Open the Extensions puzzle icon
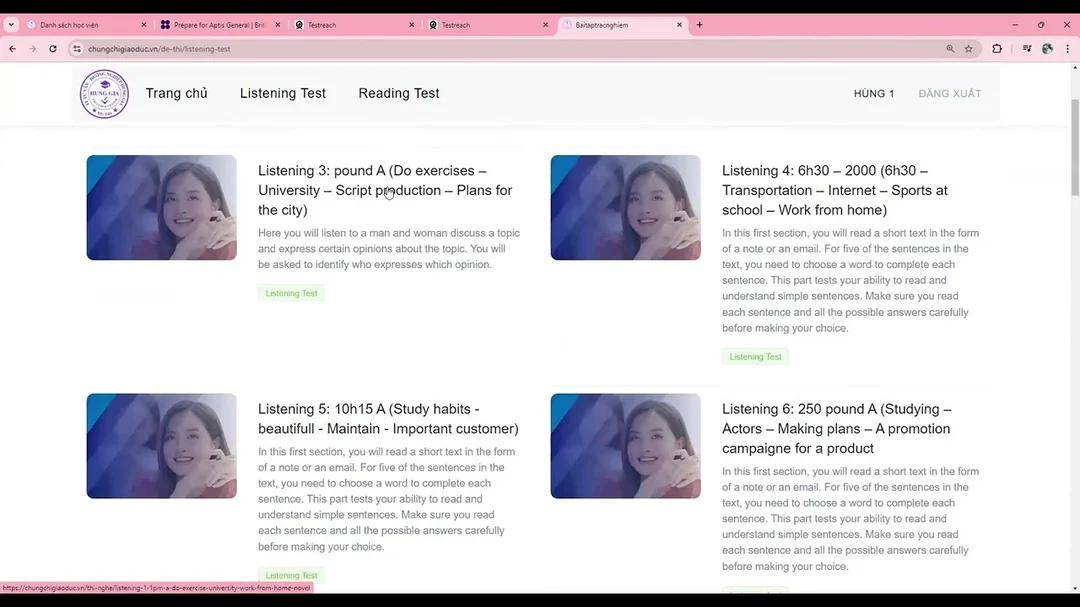1080x607 pixels. [x=997, y=49]
